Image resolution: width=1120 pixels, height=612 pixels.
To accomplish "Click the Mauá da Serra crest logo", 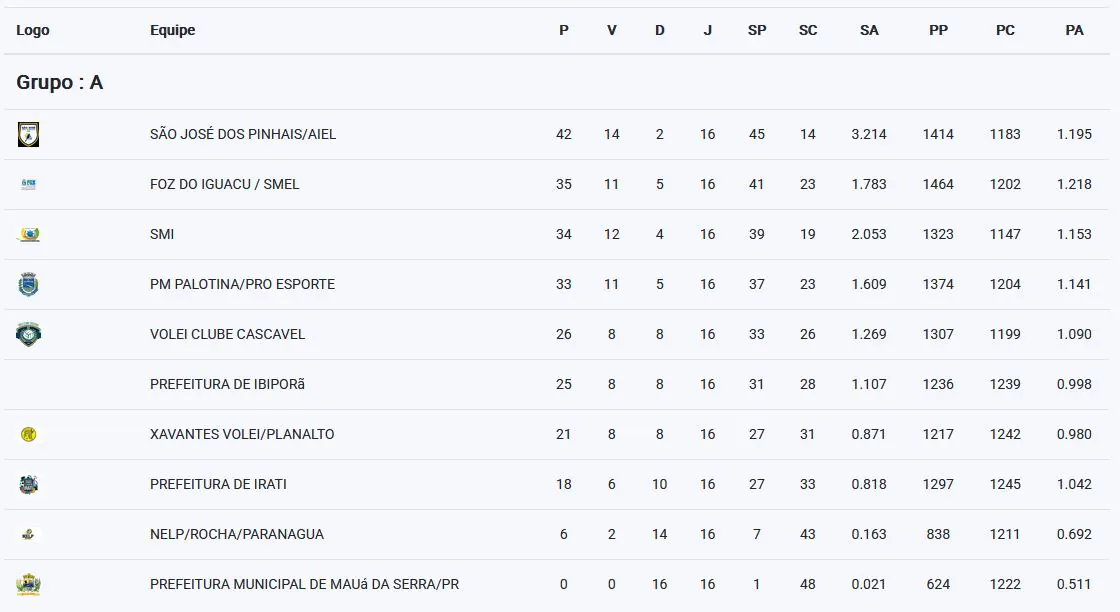I will (29, 584).
